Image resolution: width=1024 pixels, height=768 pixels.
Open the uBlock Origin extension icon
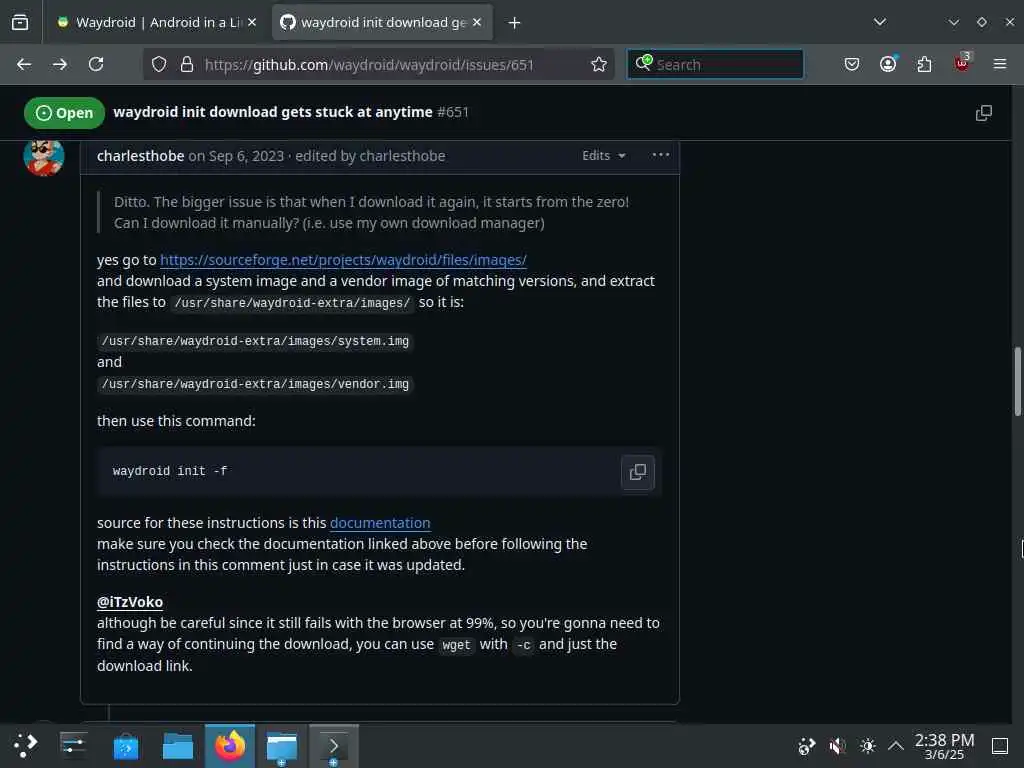coord(962,63)
